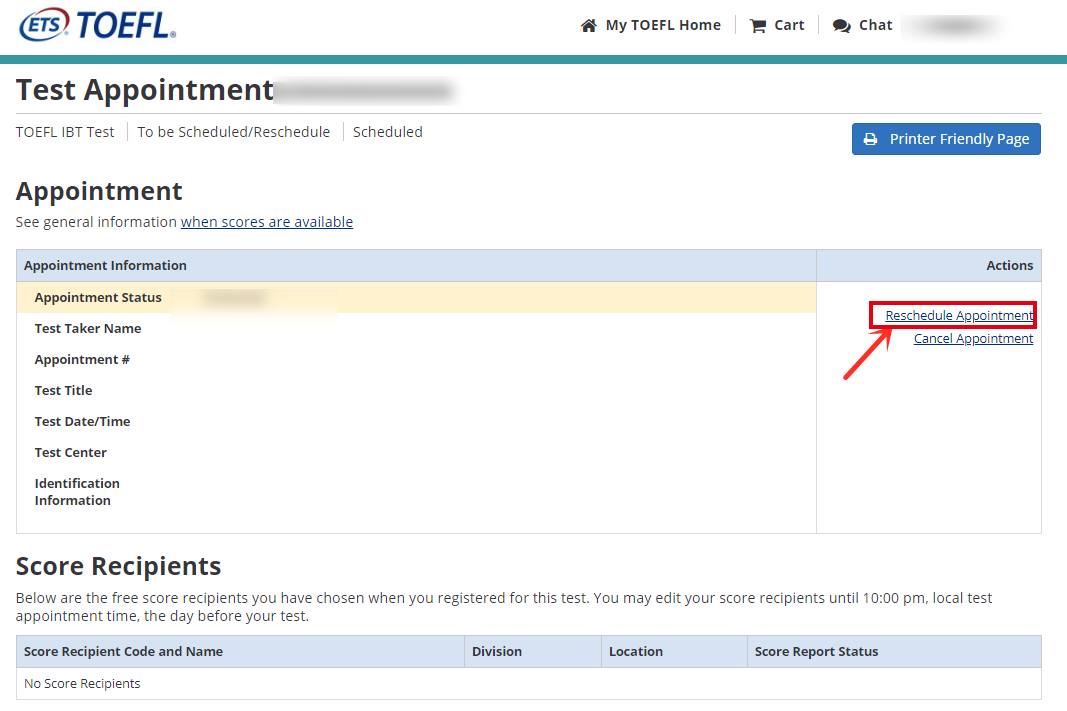Click the chat bubbles icon
1067x711 pixels.
click(842, 26)
